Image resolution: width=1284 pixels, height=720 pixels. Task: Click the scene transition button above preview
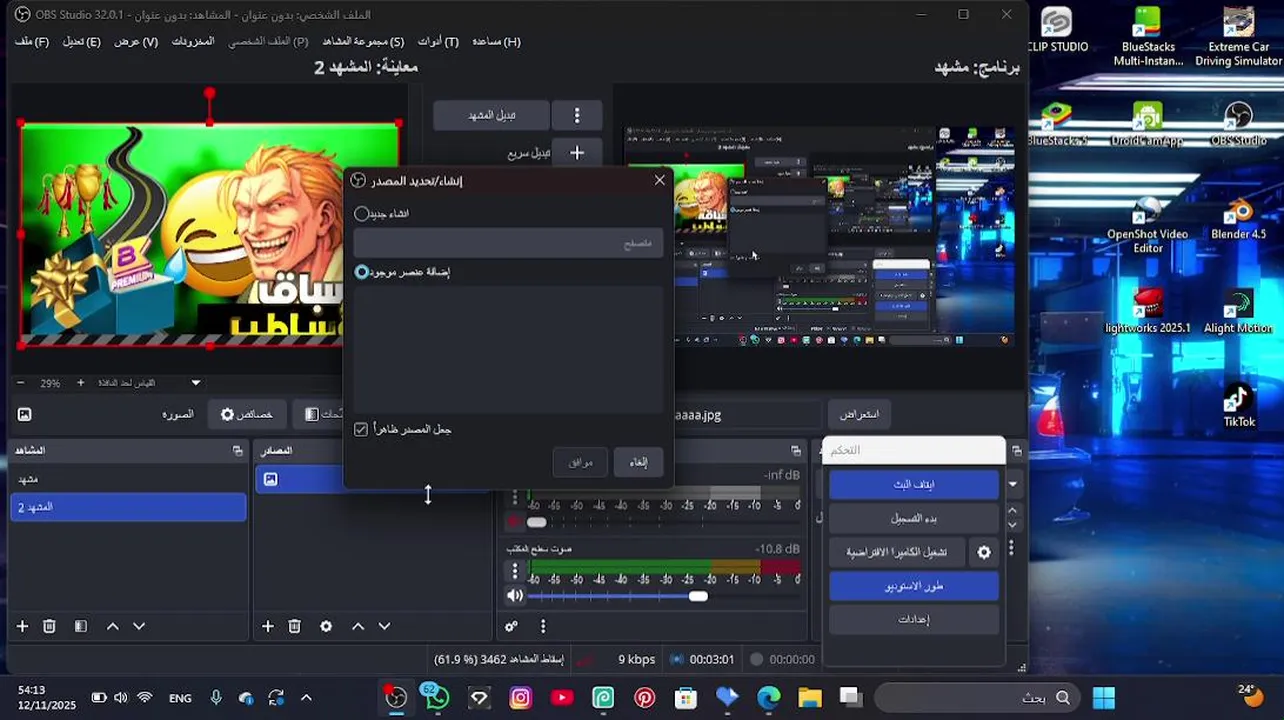pyautogui.click(x=491, y=115)
